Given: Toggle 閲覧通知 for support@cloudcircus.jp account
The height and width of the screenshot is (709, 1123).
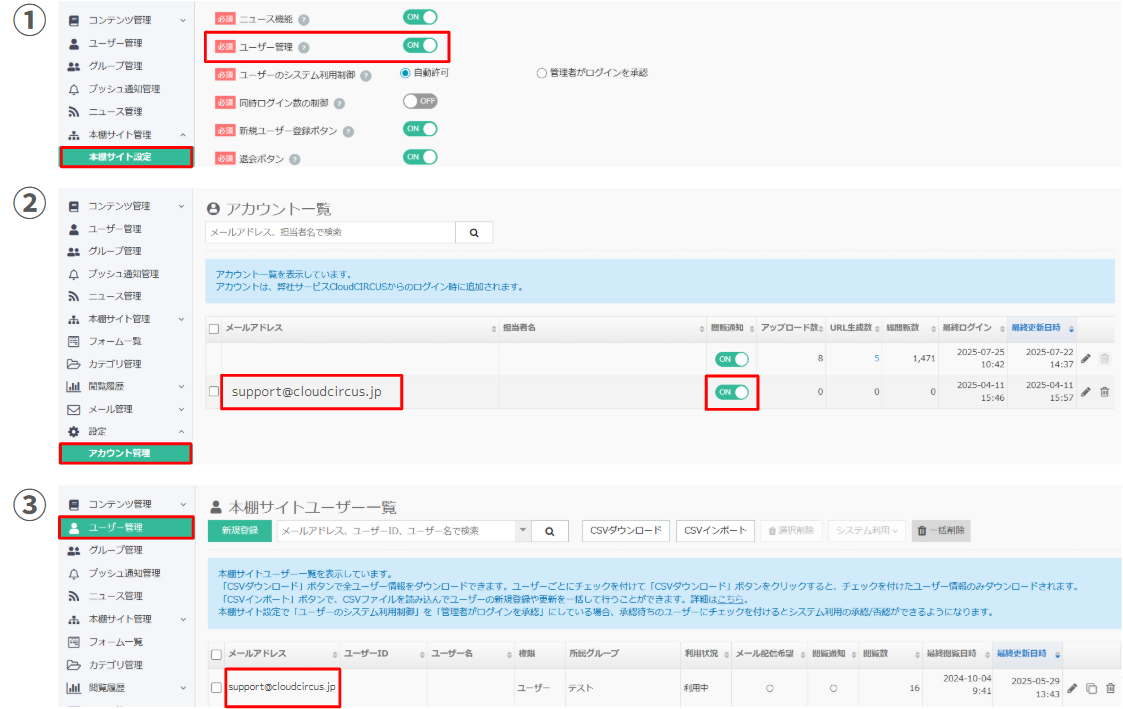Looking at the screenshot, I should click(x=732, y=392).
